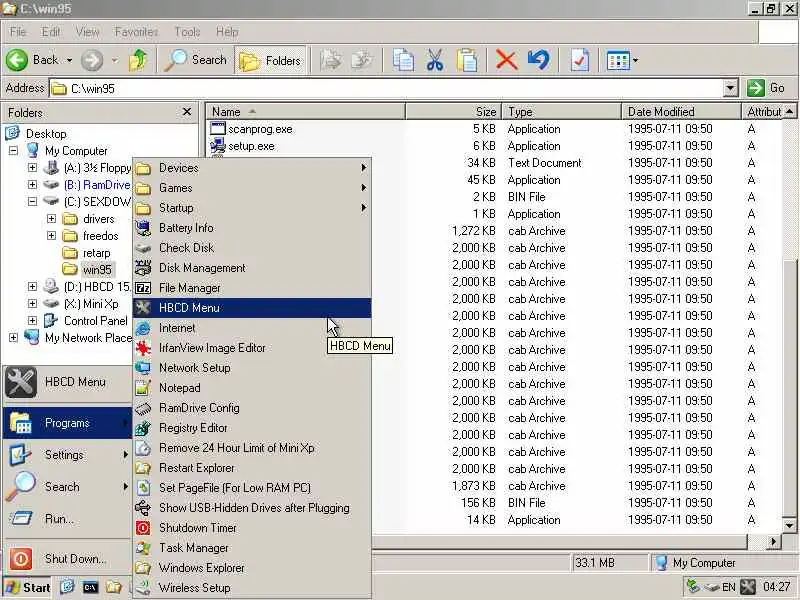Open the Favorites menu
The image size is (800, 600).
click(x=136, y=32)
